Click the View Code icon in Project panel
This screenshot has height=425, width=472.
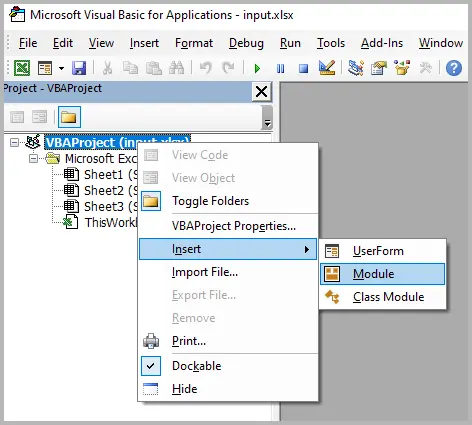pos(17,117)
